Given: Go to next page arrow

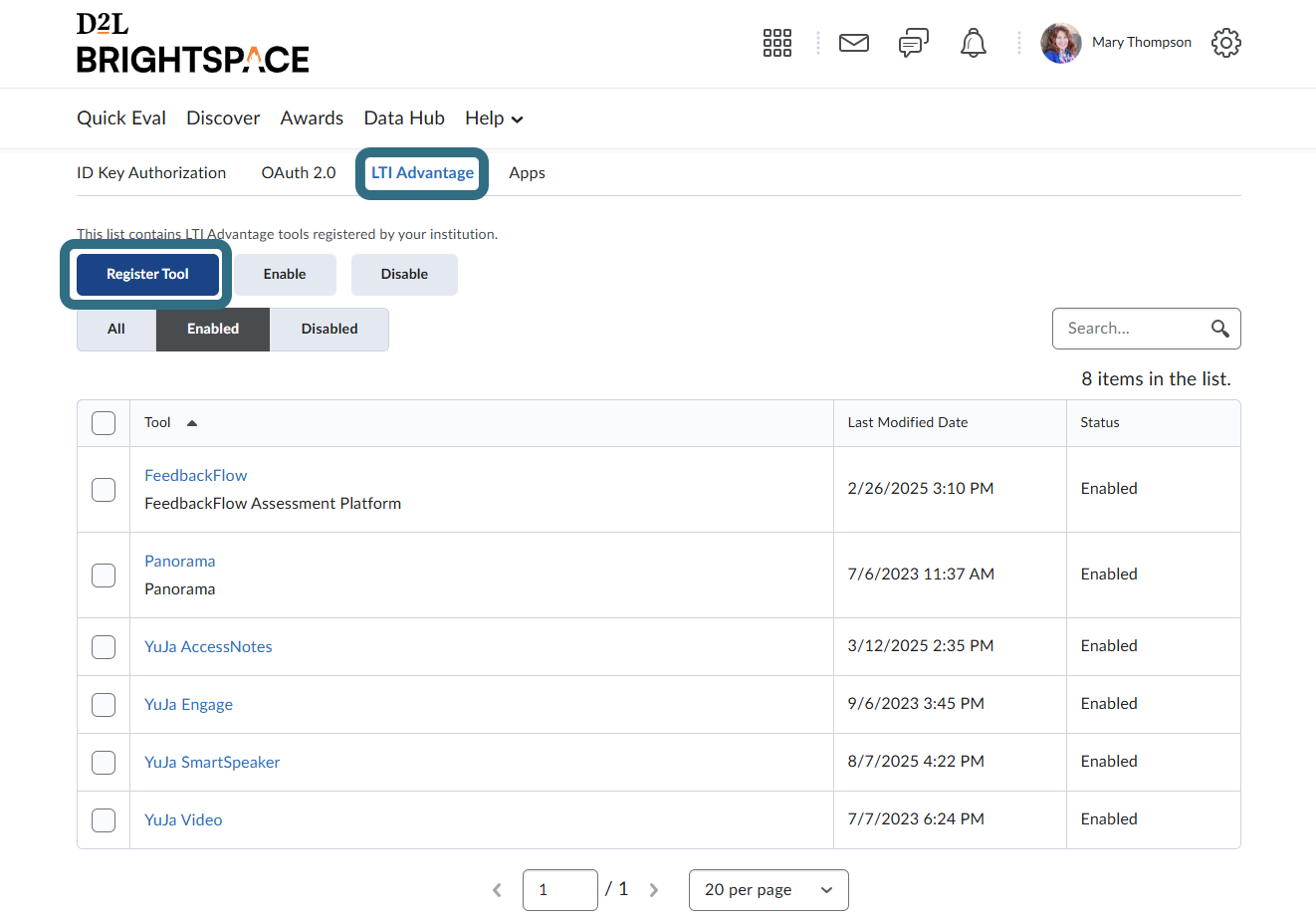Looking at the screenshot, I should (654, 890).
